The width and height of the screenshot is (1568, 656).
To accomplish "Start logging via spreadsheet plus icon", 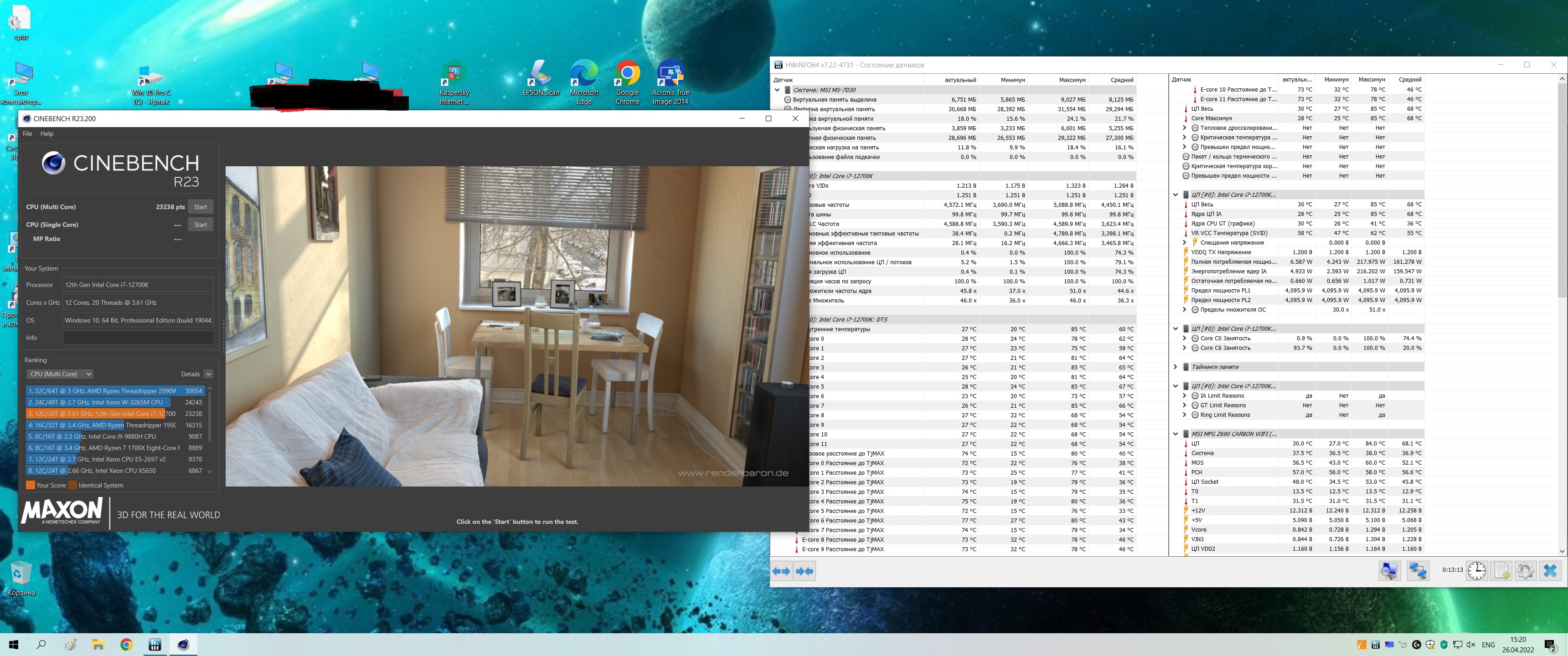I will click(x=1501, y=571).
